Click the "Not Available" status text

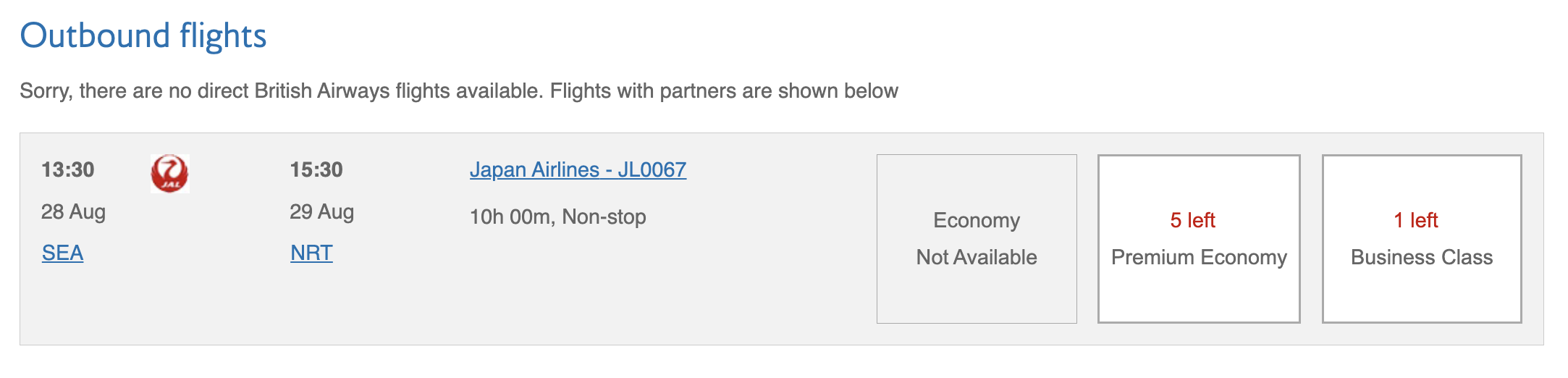(x=977, y=257)
